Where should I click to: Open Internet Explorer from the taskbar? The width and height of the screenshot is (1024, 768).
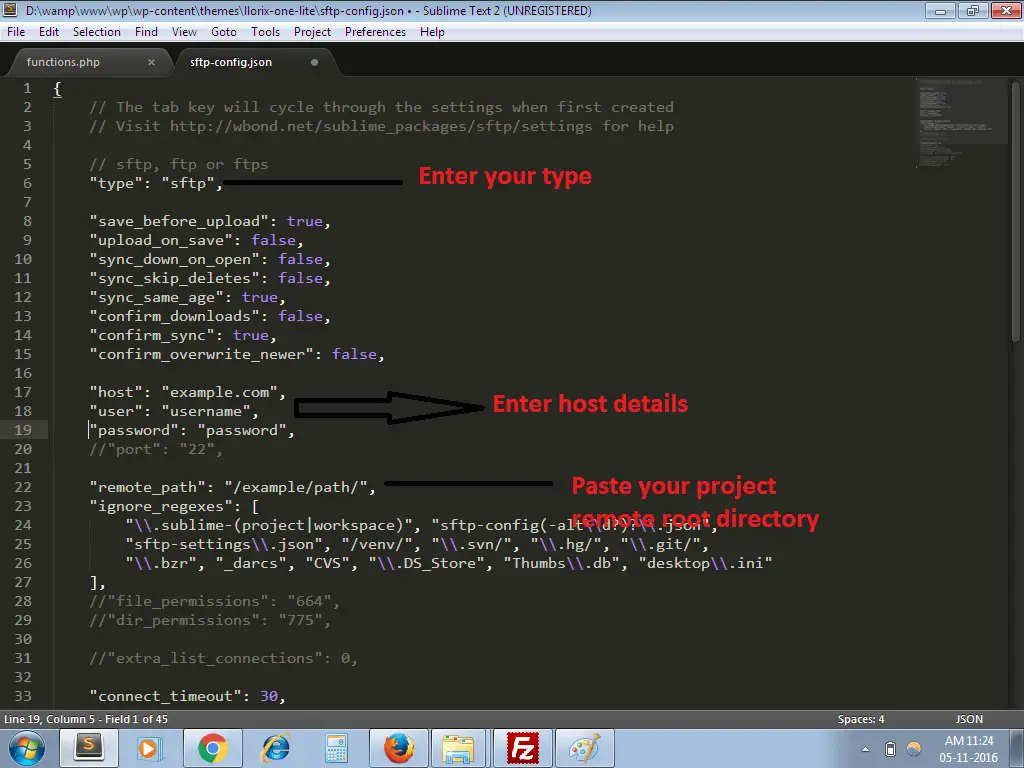tap(275, 748)
